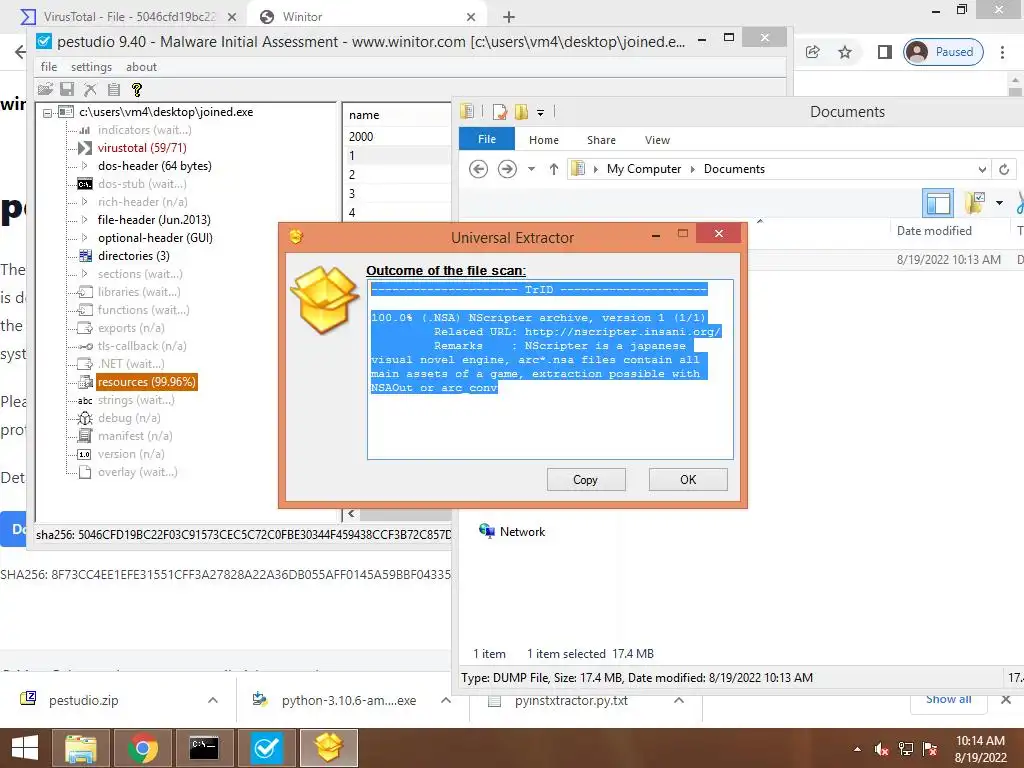The image size is (1024, 768).
Task: Click the scissors icon in pestudio toolbar
Action: point(90,89)
